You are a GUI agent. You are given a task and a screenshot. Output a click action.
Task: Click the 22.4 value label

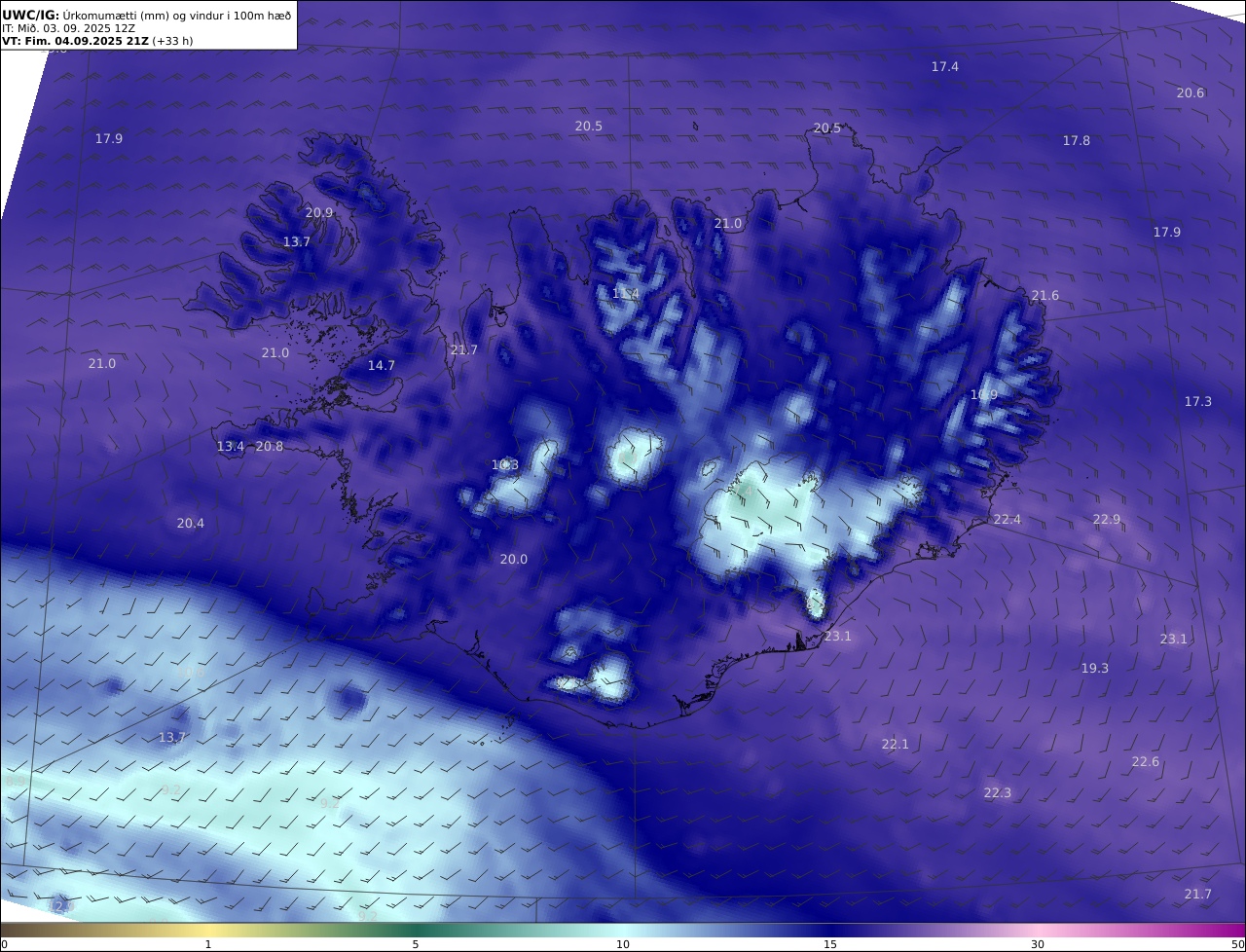click(1007, 520)
